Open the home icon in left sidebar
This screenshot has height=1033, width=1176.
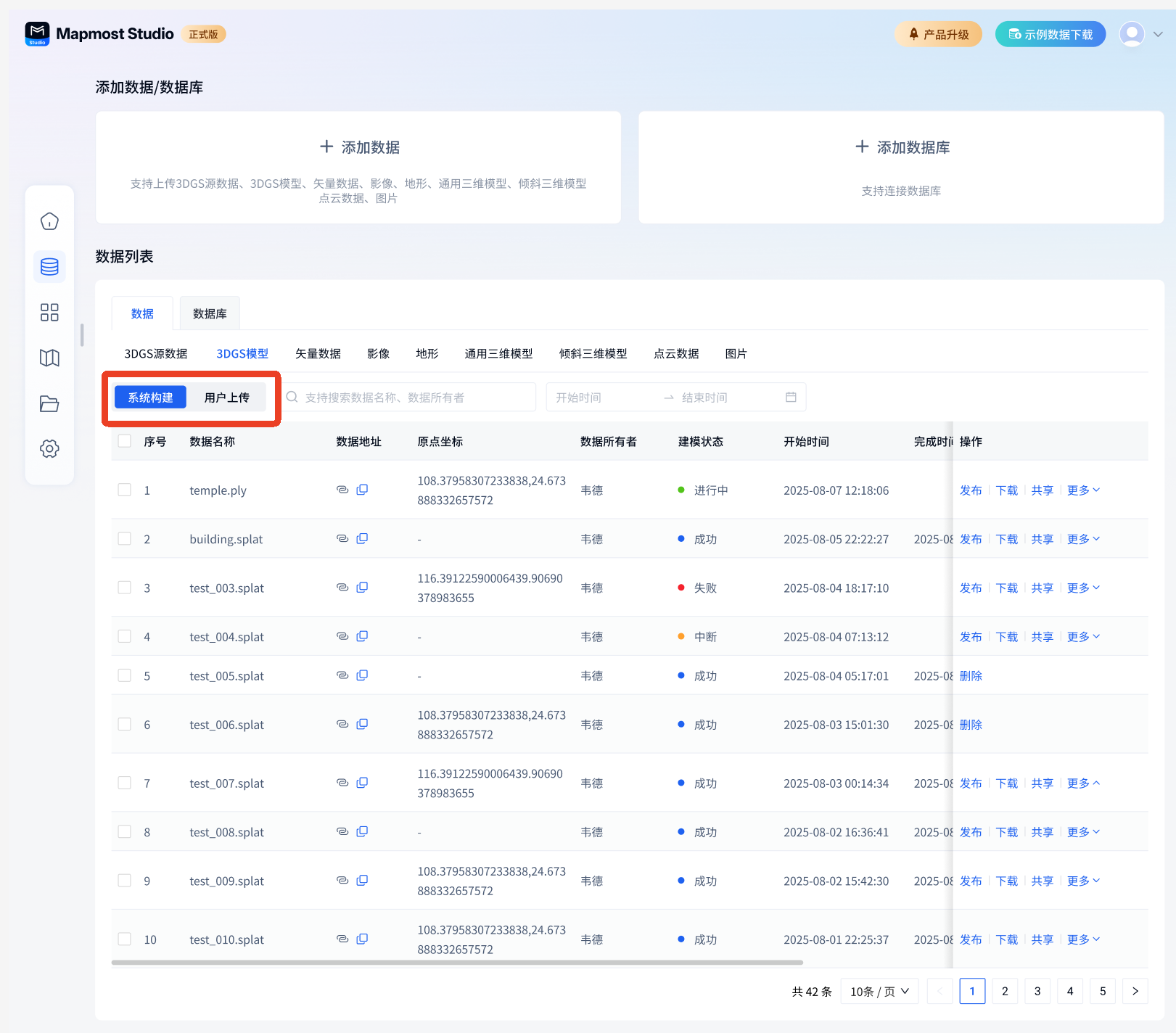(49, 221)
